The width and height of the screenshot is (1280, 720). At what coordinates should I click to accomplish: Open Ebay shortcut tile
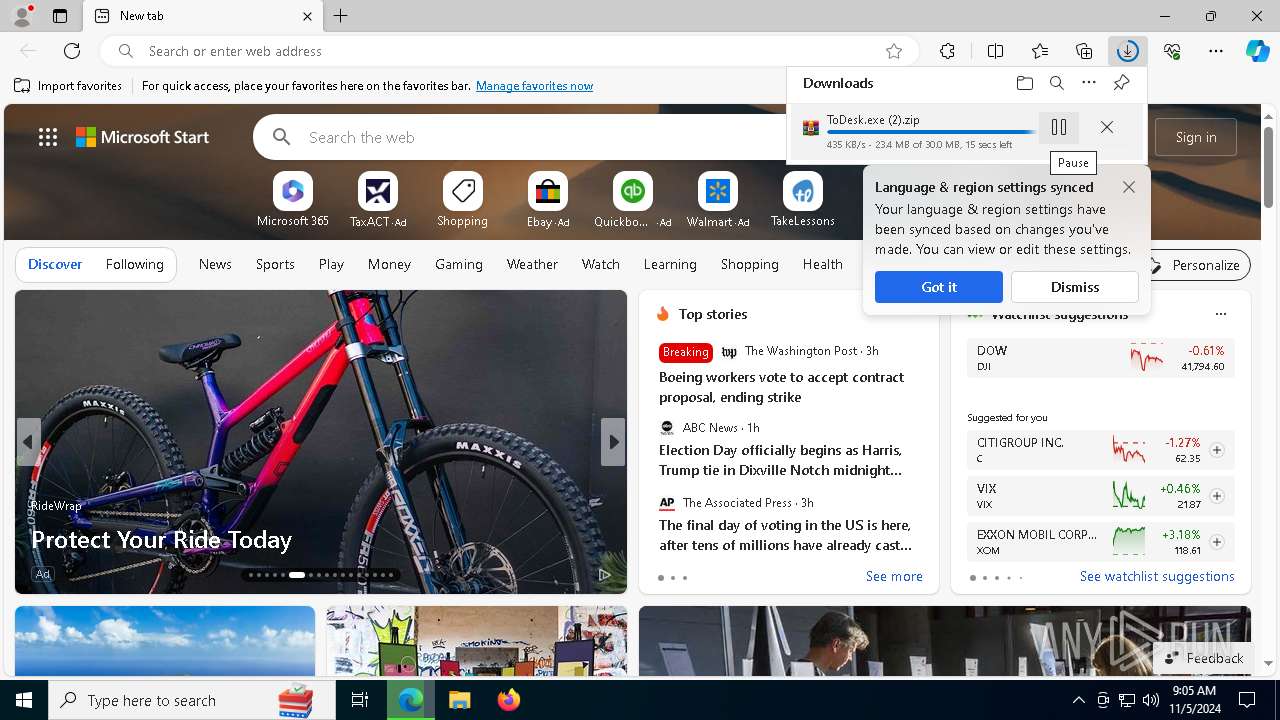click(548, 200)
